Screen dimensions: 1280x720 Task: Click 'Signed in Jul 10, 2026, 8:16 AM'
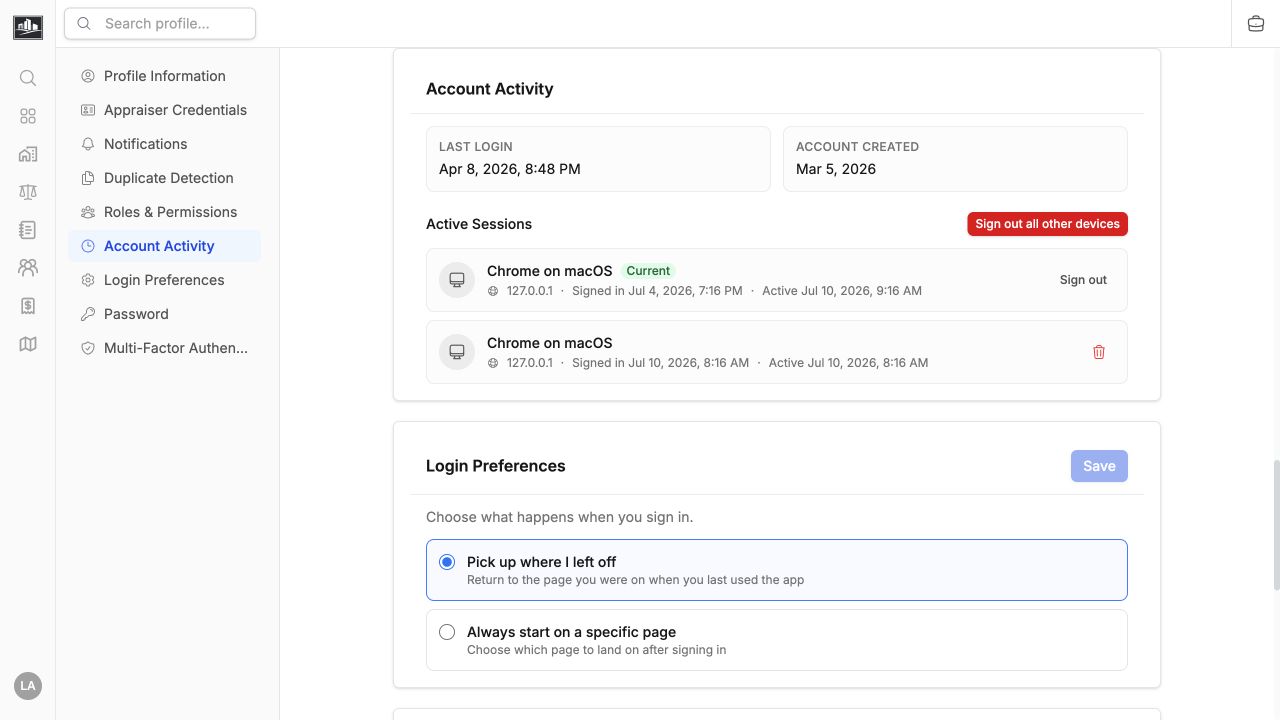tap(660, 363)
